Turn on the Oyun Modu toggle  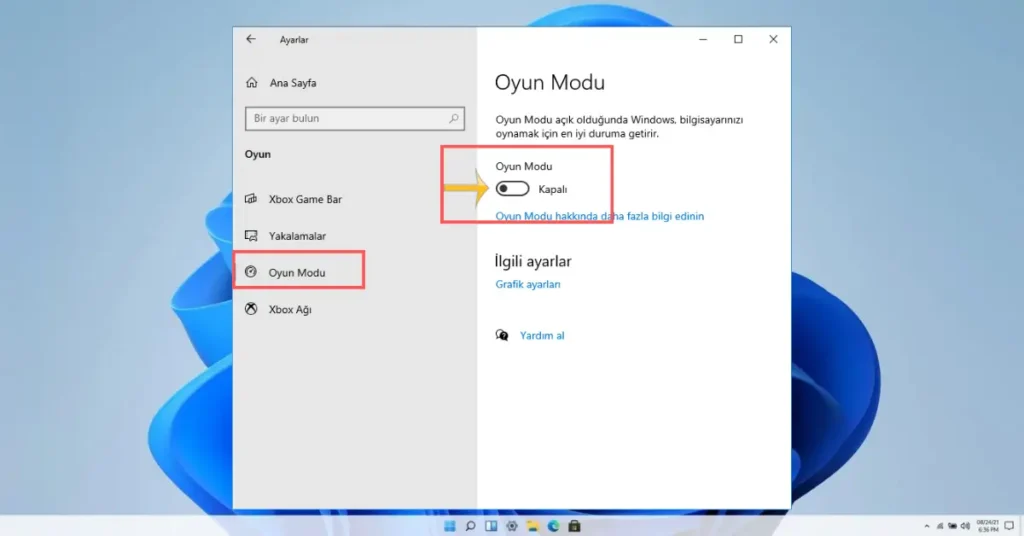(512, 189)
